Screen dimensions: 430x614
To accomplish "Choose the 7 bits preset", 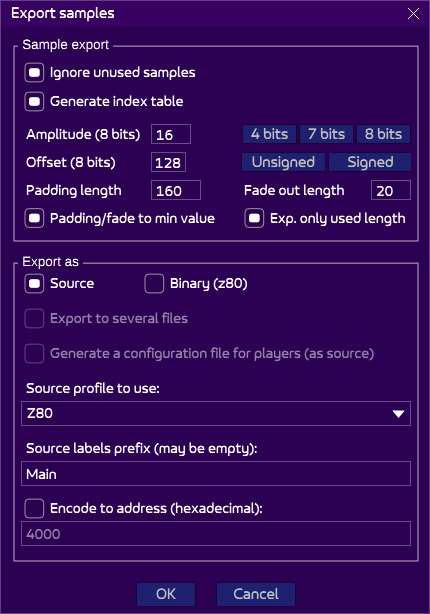I will click(326, 134).
